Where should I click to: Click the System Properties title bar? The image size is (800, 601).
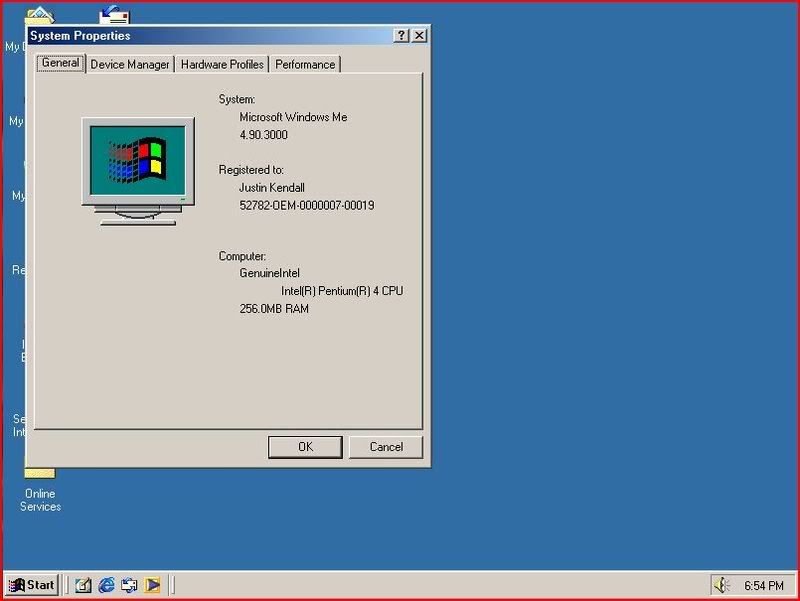pyautogui.click(x=200, y=35)
